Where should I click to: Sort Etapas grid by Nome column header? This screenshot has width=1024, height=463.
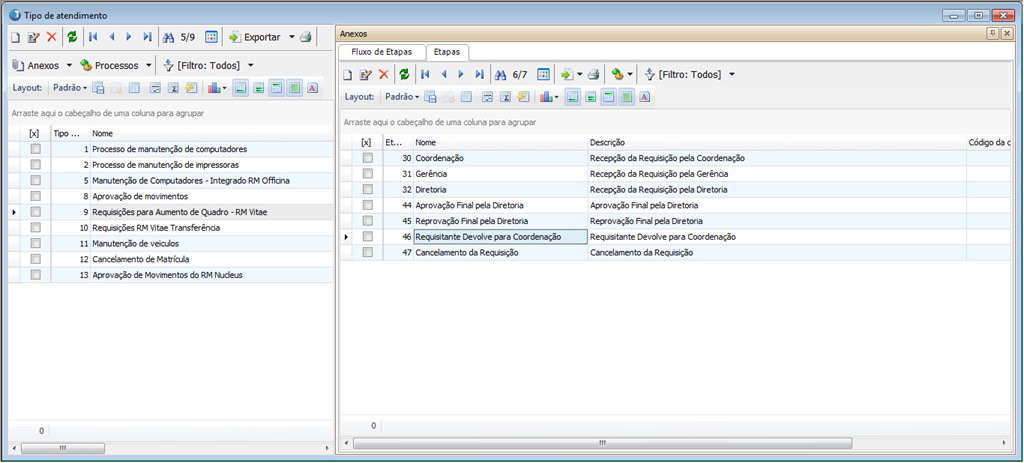click(x=500, y=142)
